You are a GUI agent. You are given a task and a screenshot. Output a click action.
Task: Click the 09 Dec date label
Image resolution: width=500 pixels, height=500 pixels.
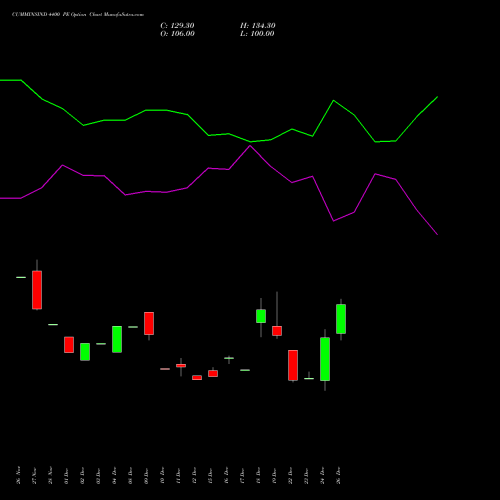[x=146, y=475]
